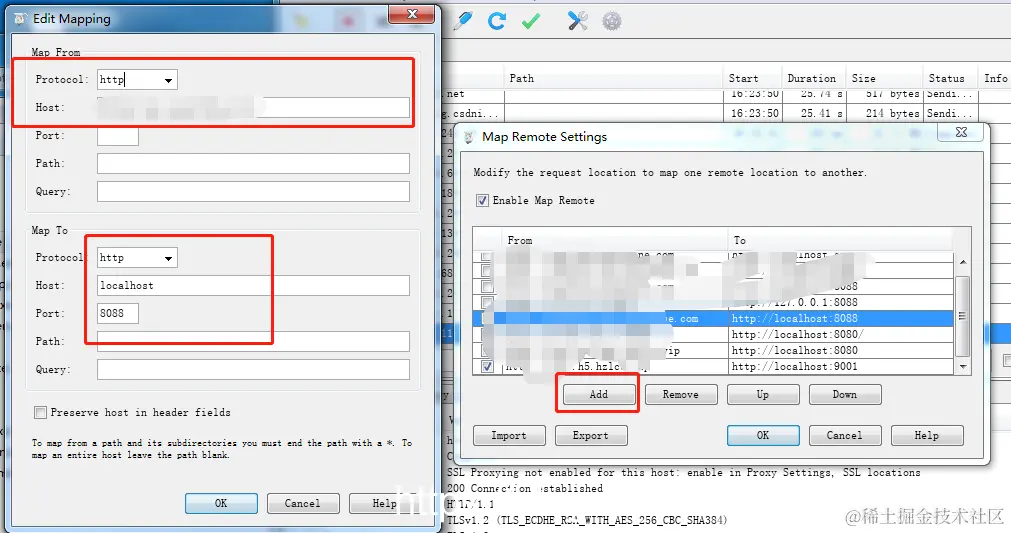The width and height of the screenshot is (1011, 533).
Task: Sort by the Path column header
Action: [x=613, y=78]
